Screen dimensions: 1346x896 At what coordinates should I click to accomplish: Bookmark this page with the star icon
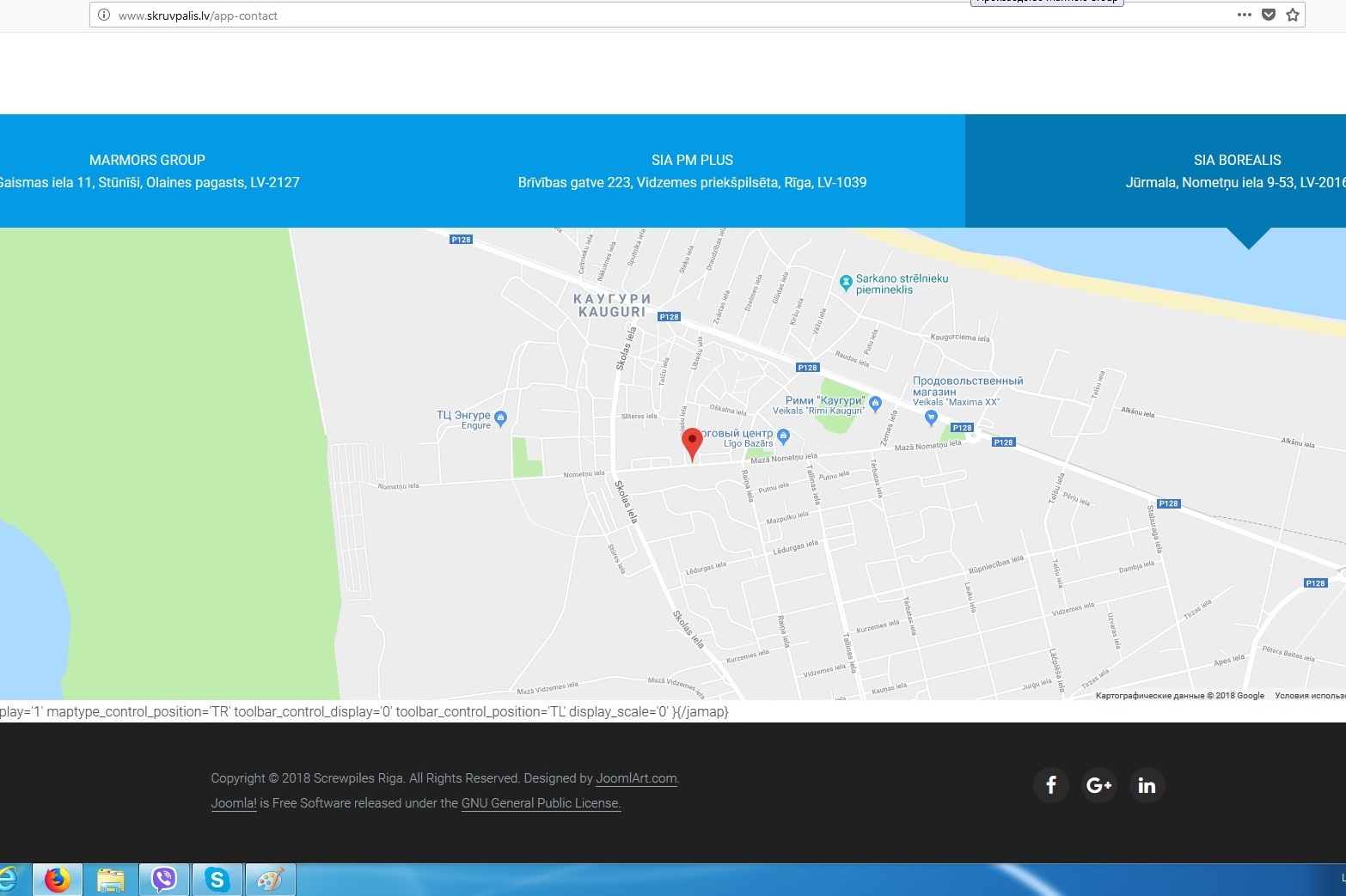pyautogui.click(x=1293, y=15)
